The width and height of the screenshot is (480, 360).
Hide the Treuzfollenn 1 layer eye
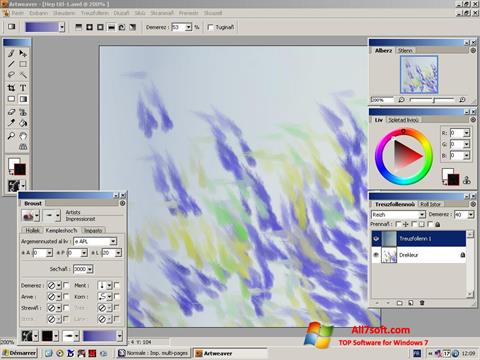tap(376, 239)
